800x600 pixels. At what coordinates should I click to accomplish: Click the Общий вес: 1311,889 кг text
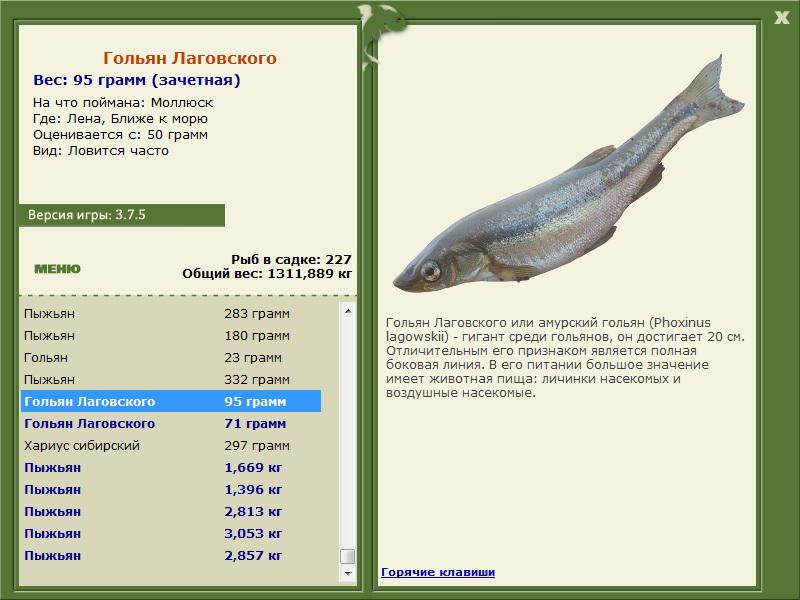[267, 273]
